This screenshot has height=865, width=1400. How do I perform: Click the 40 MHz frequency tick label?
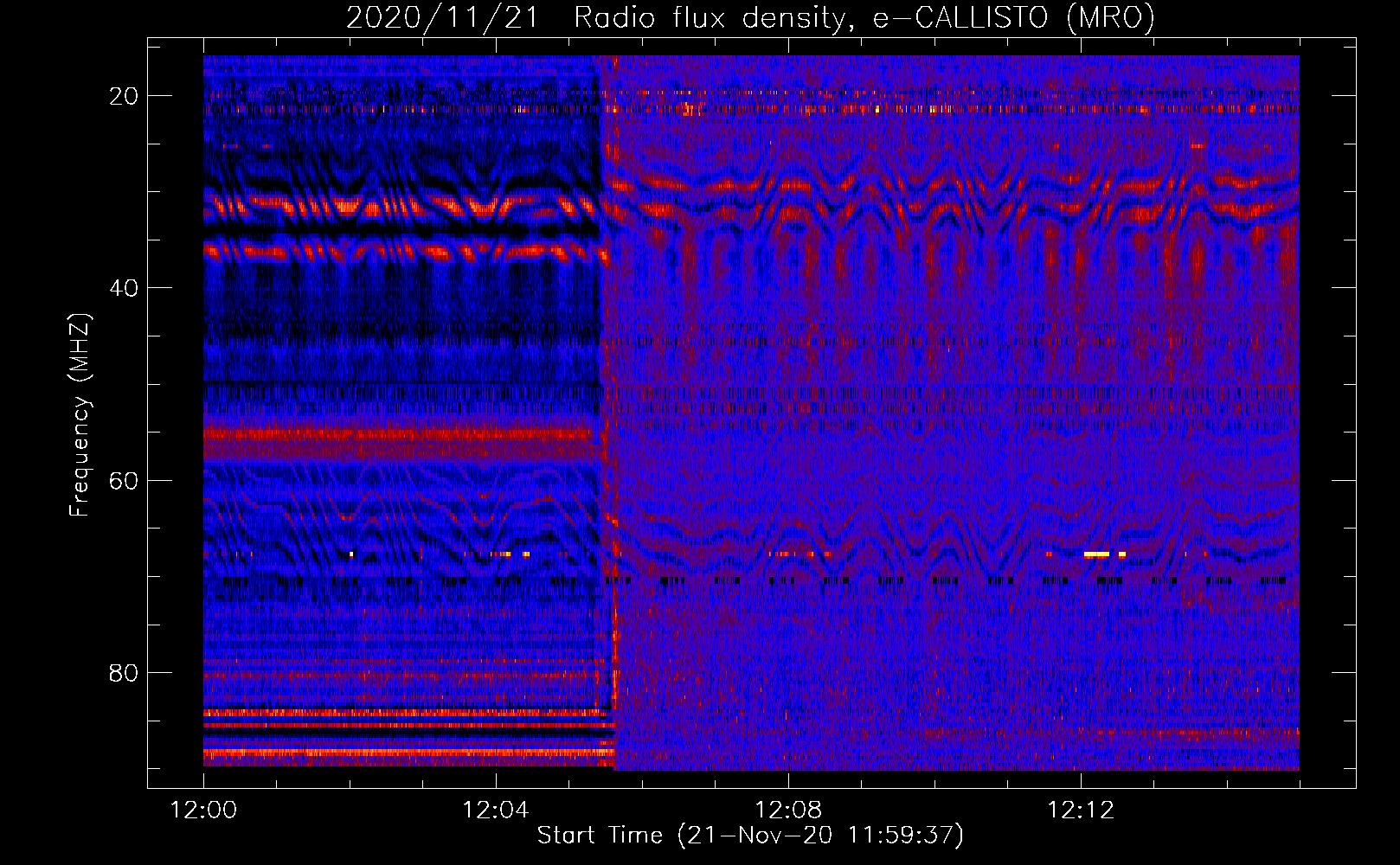[124, 288]
